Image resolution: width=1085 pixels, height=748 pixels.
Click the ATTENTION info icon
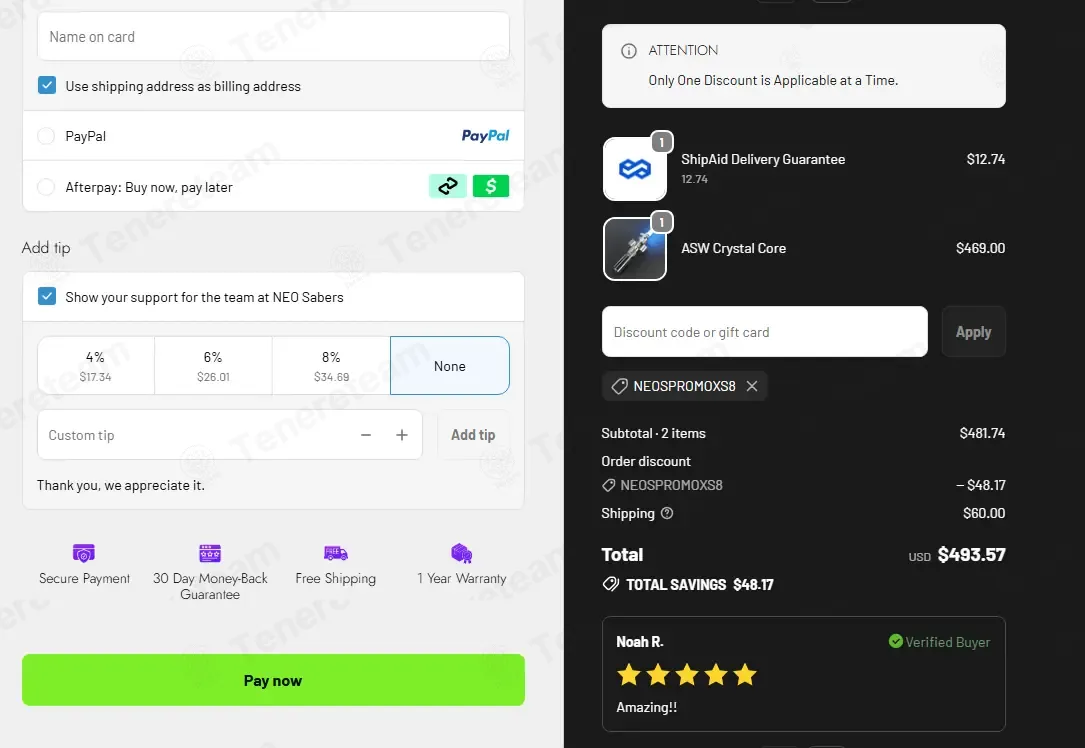click(x=629, y=51)
